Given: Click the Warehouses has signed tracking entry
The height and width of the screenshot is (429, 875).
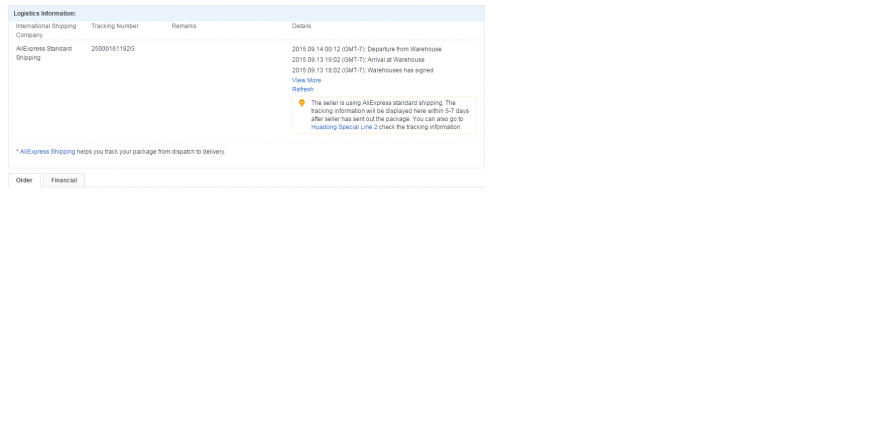Looking at the screenshot, I should [x=362, y=70].
